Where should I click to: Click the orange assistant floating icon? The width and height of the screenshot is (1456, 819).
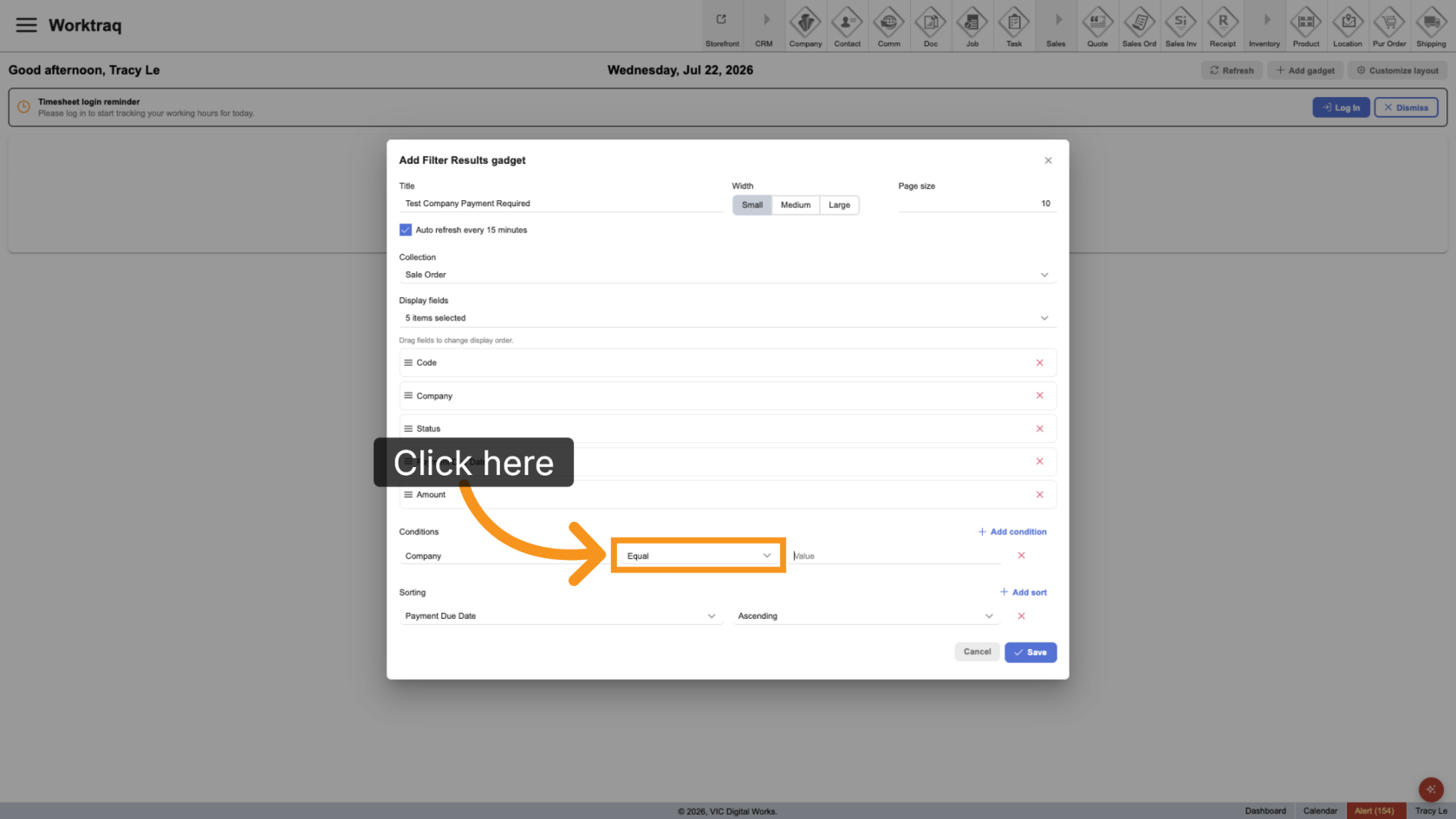[1431, 790]
